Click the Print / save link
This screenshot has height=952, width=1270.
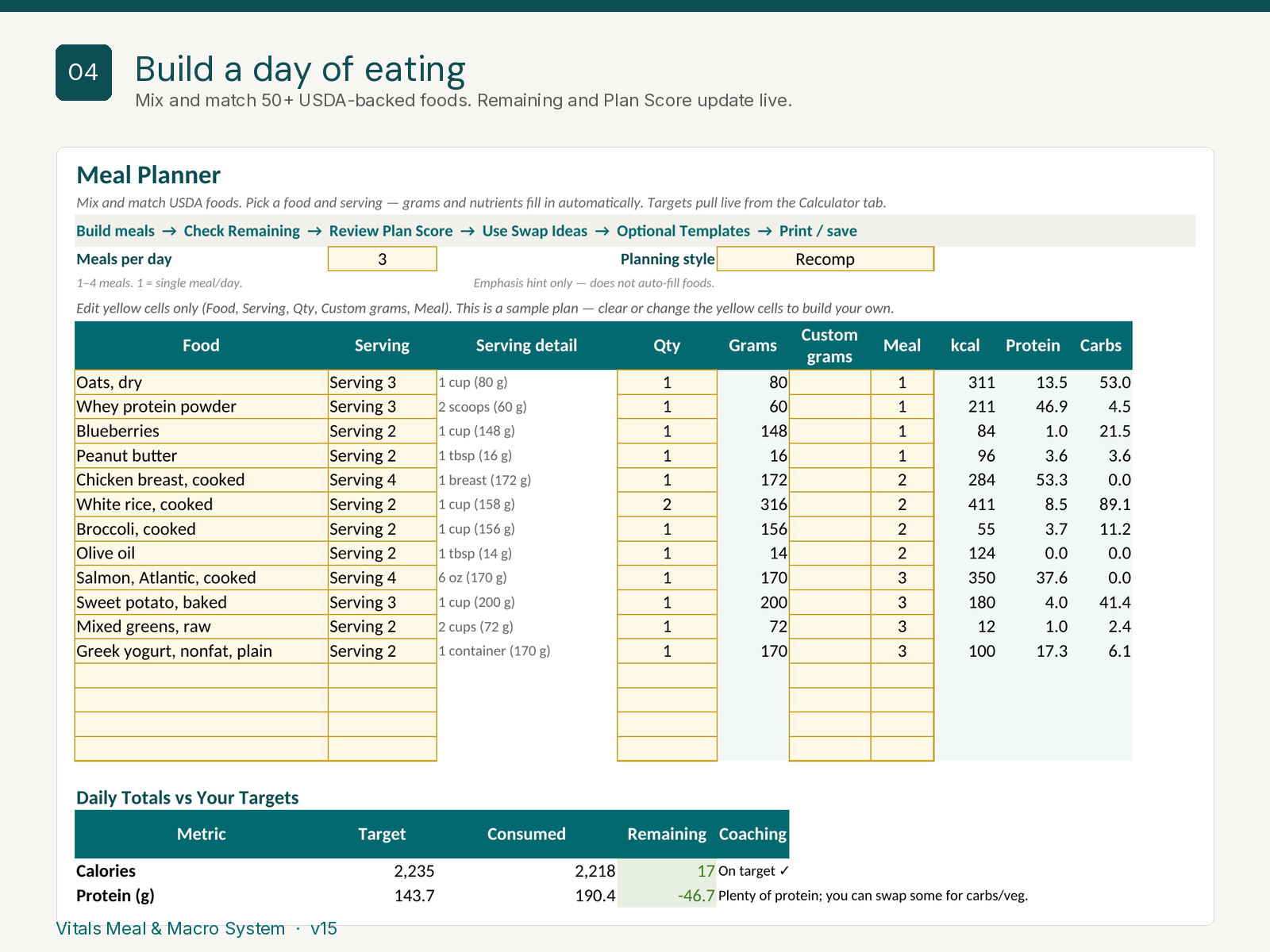coord(818,231)
